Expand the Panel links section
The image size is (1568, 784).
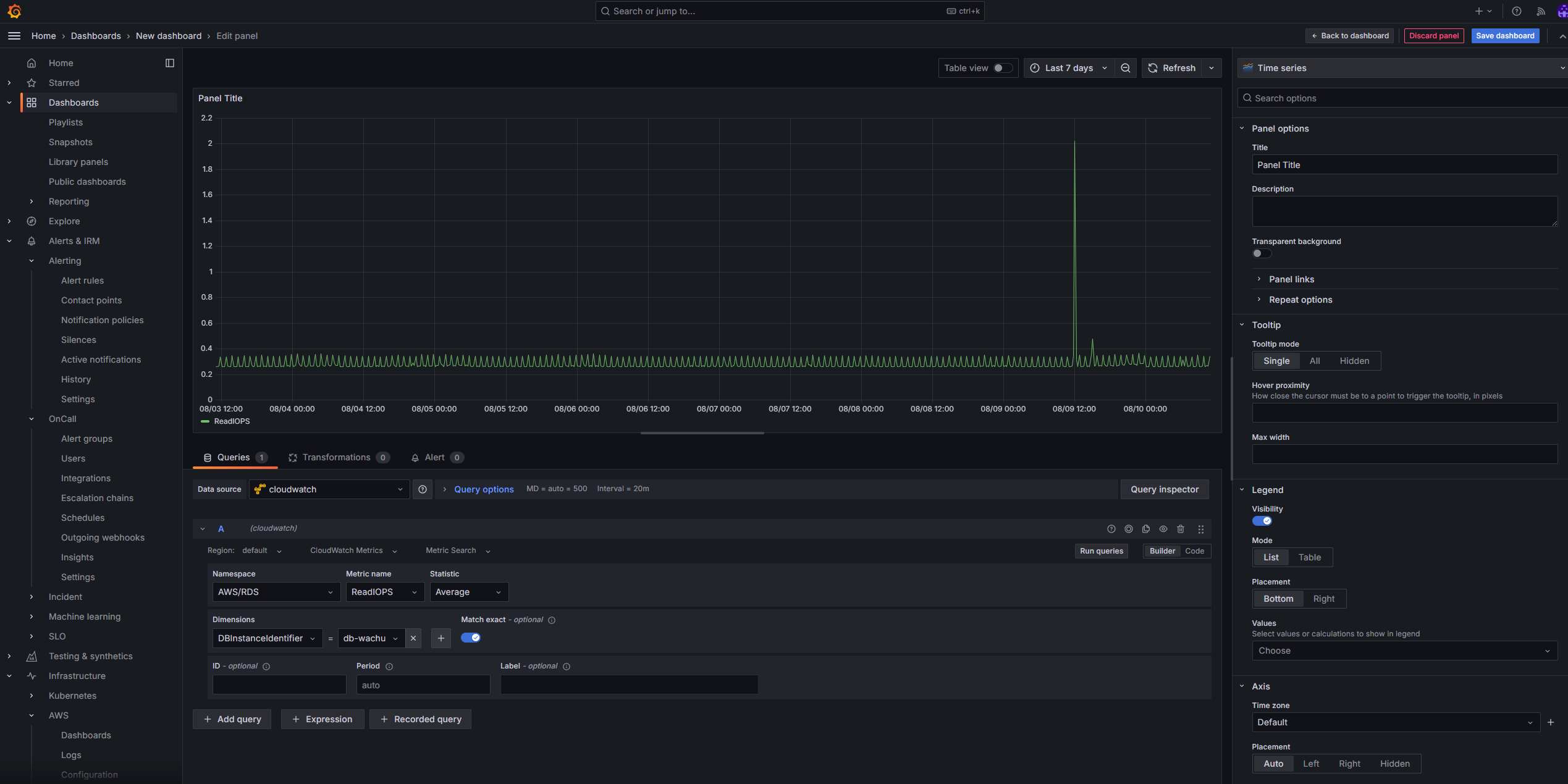[x=1291, y=279]
